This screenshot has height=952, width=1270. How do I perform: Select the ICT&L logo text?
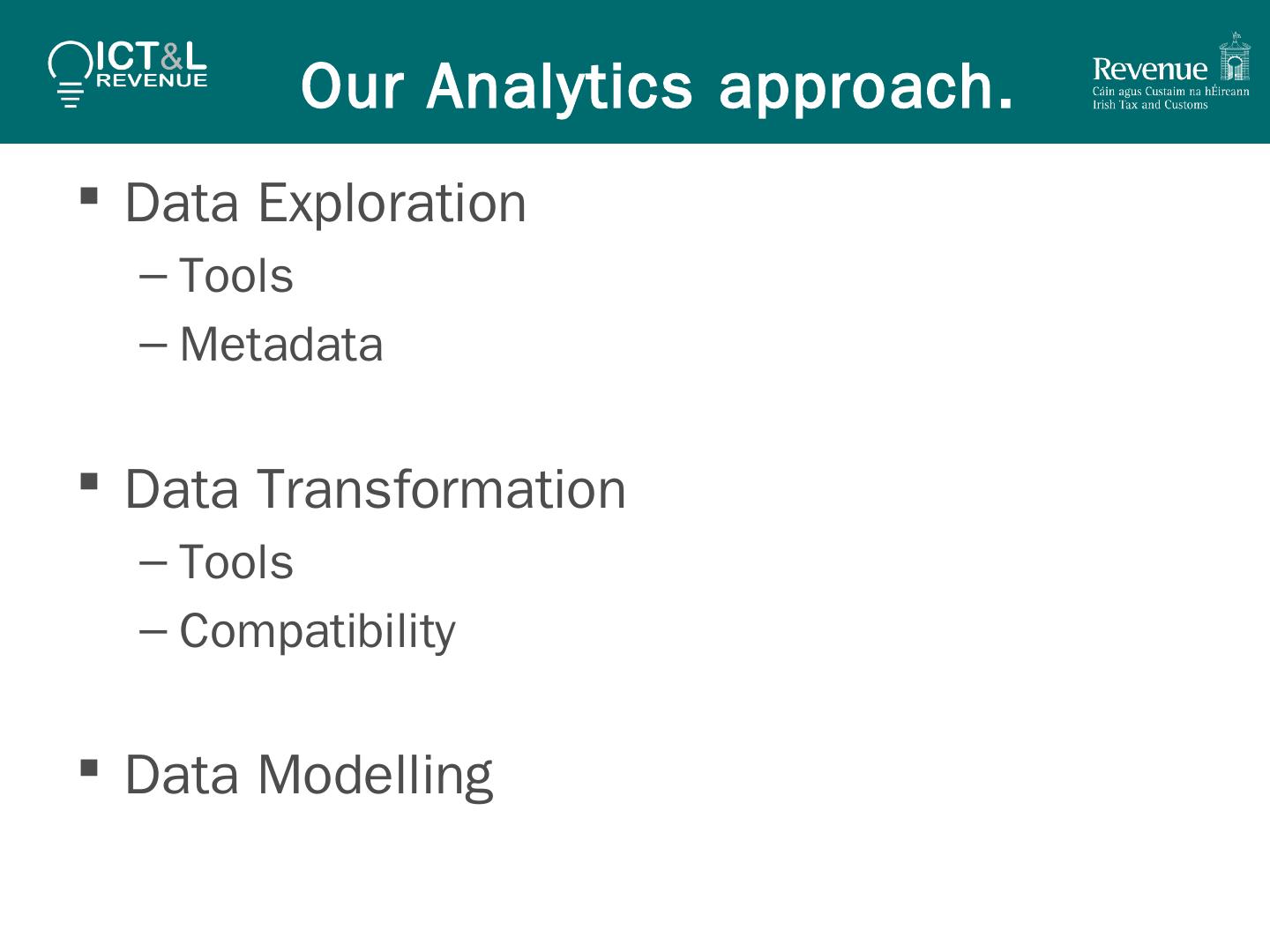coord(151,56)
